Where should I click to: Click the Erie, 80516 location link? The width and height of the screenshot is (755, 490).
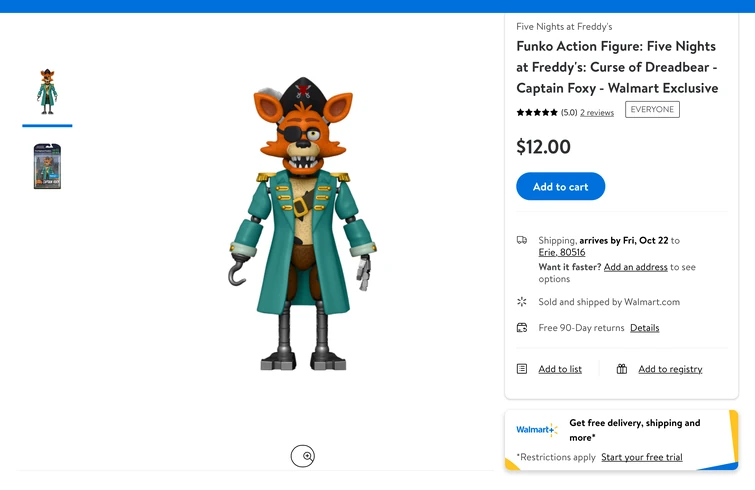[x=562, y=253]
